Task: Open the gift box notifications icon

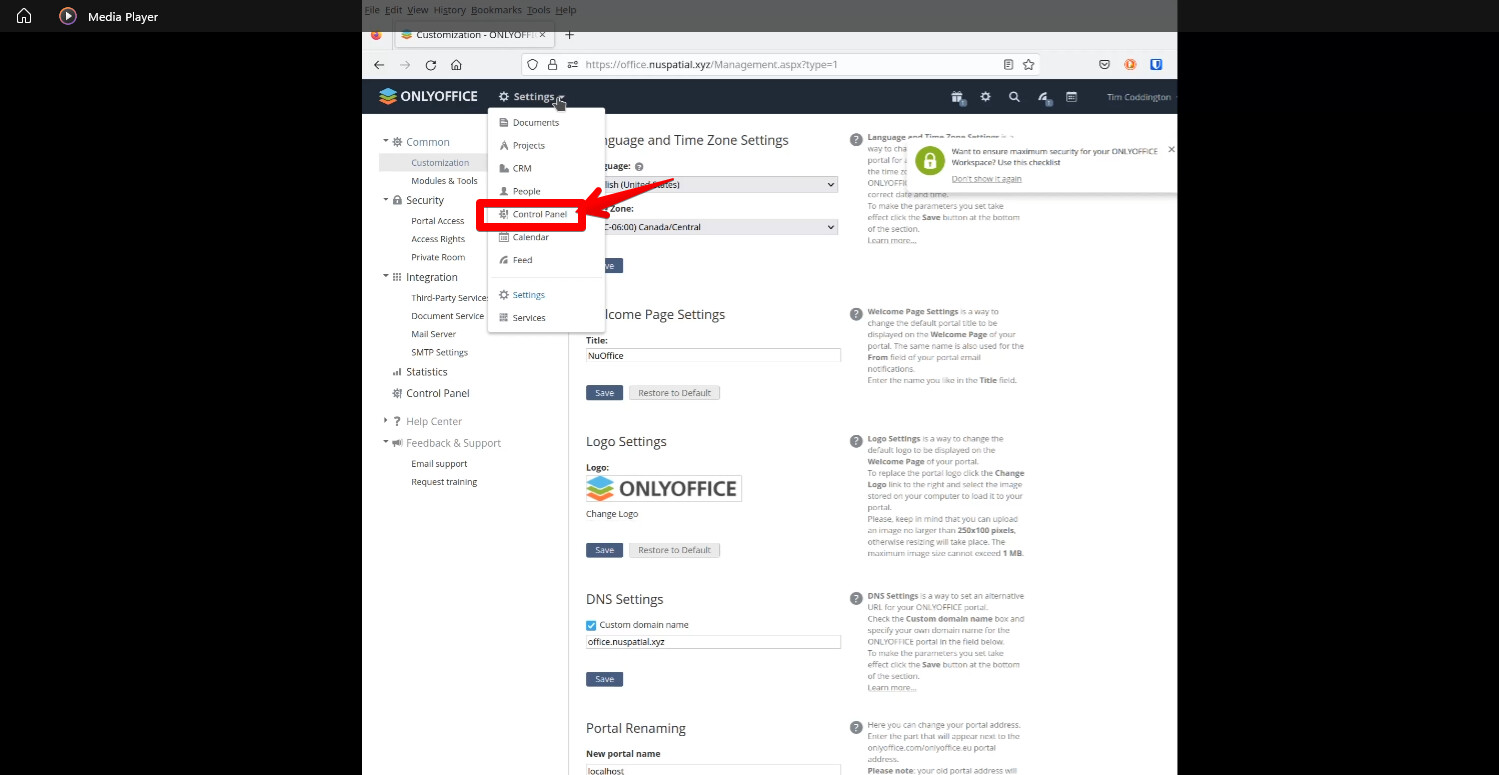Action: coord(957,97)
